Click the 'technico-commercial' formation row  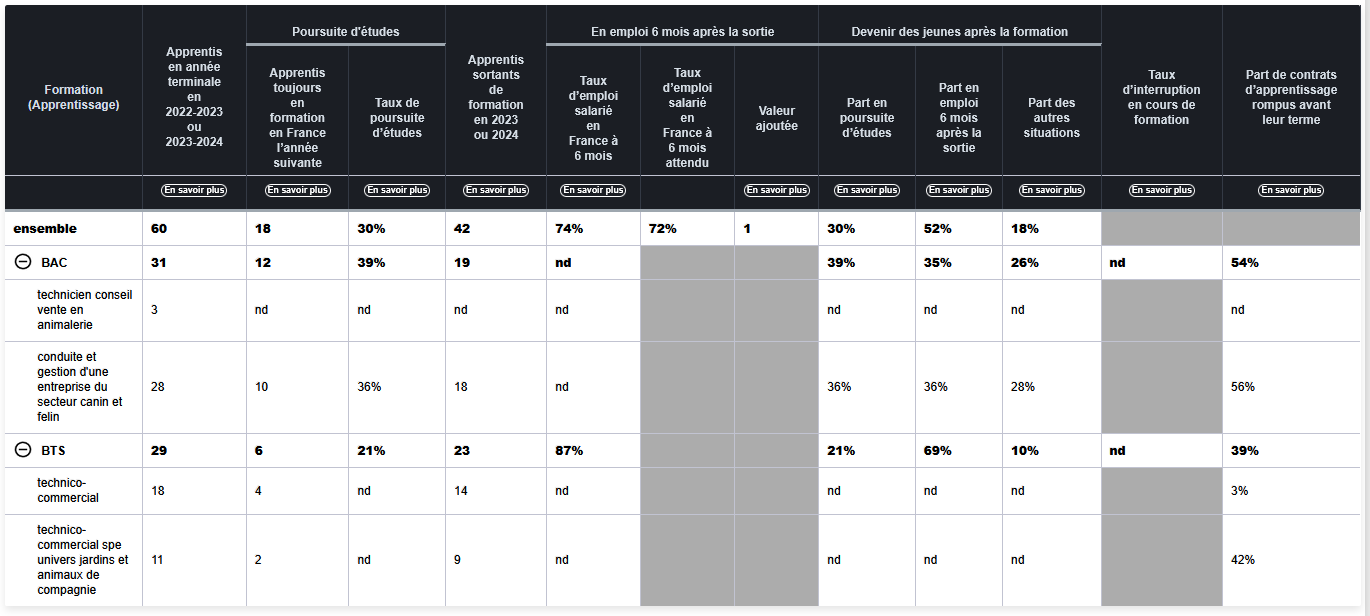click(68, 490)
